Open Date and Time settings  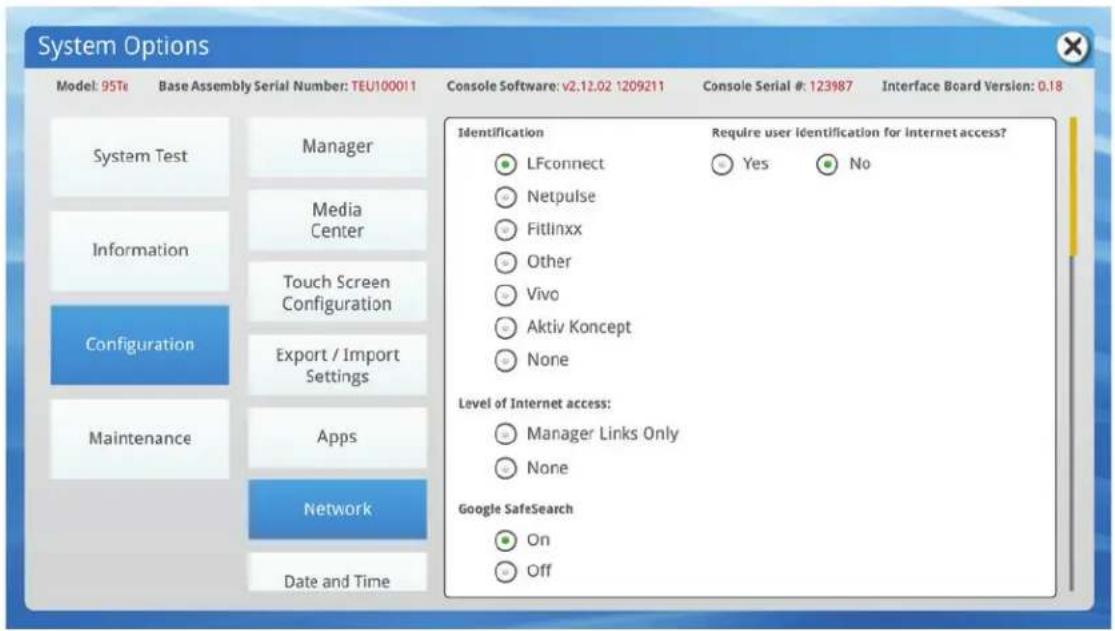pos(337,573)
